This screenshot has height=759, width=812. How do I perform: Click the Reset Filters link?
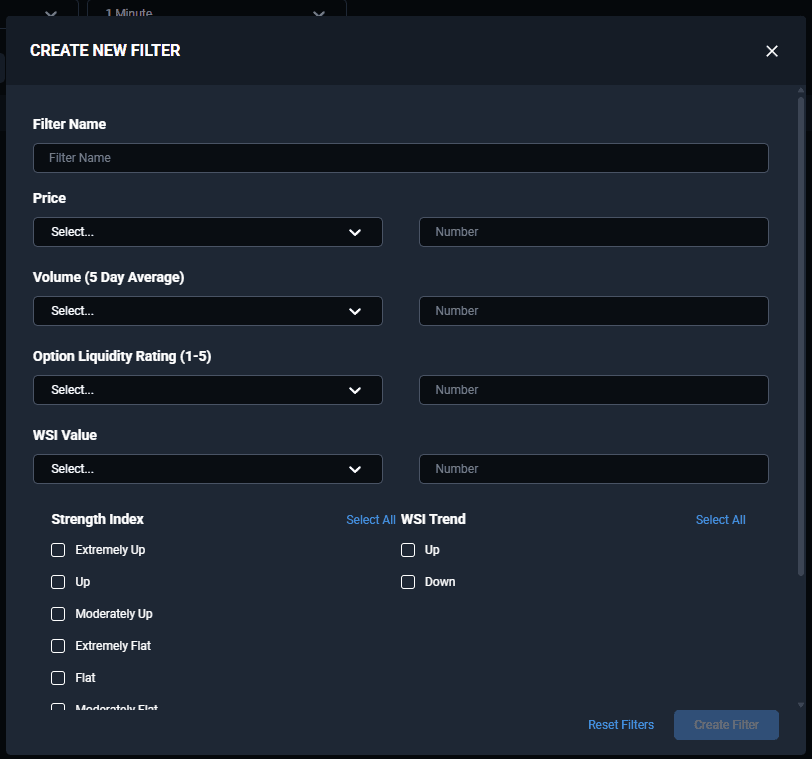621,725
